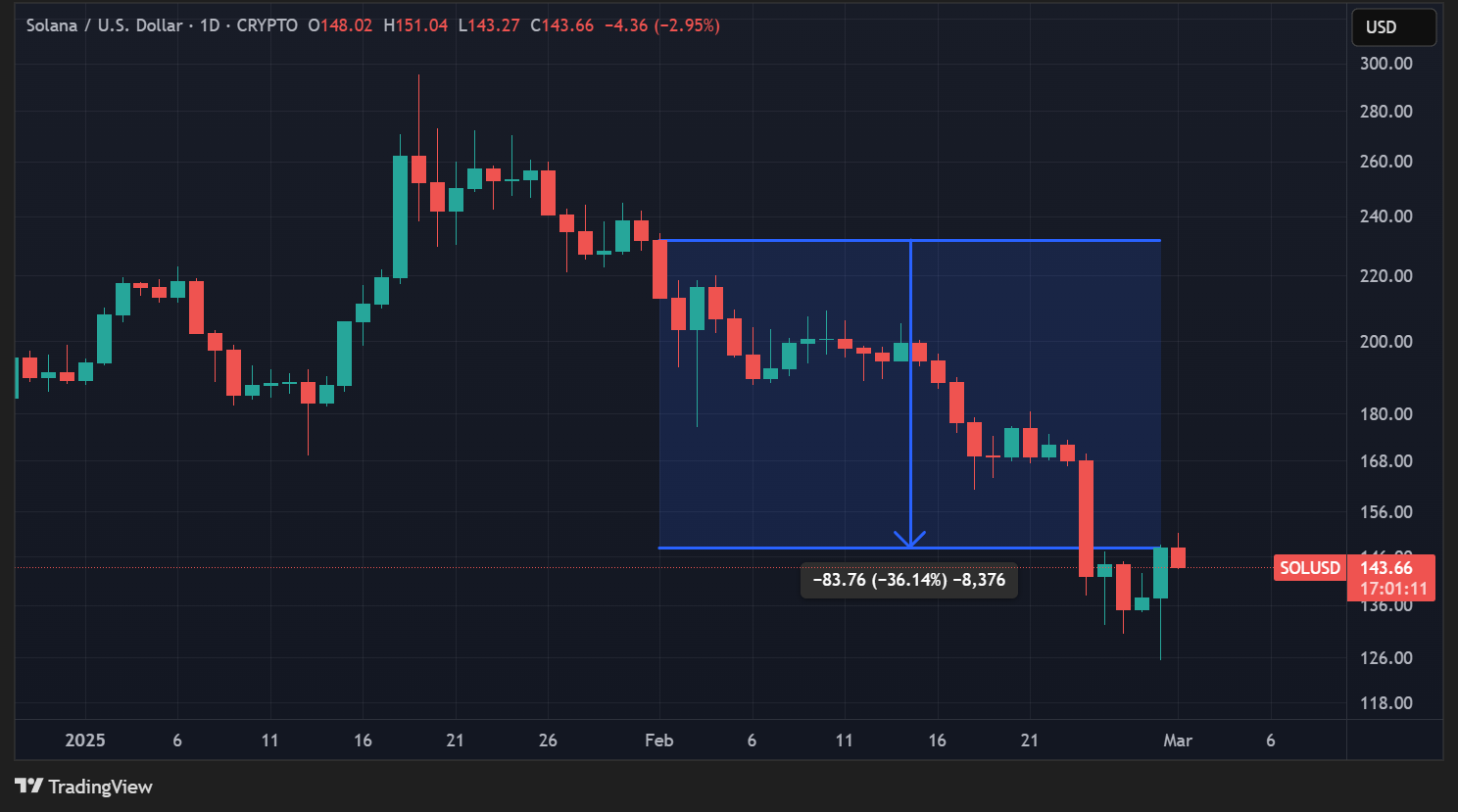The image size is (1458, 812).
Task: Click the Solana / U.S. Dollar symbol title
Action: pyautogui.click(x=104, y=25)
